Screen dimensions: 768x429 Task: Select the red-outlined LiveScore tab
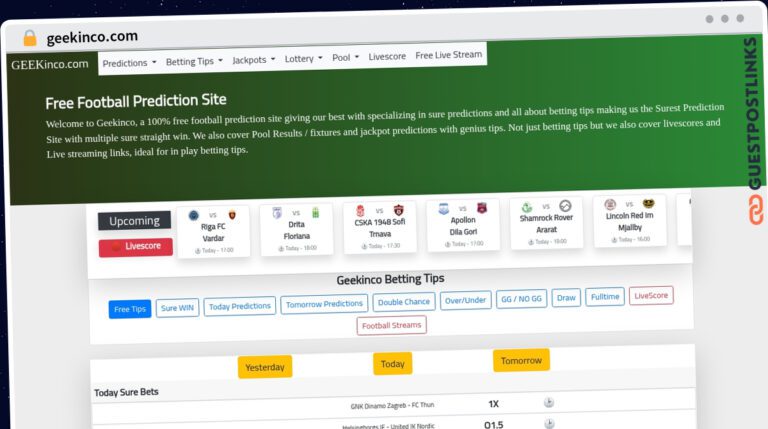[651, 295]
